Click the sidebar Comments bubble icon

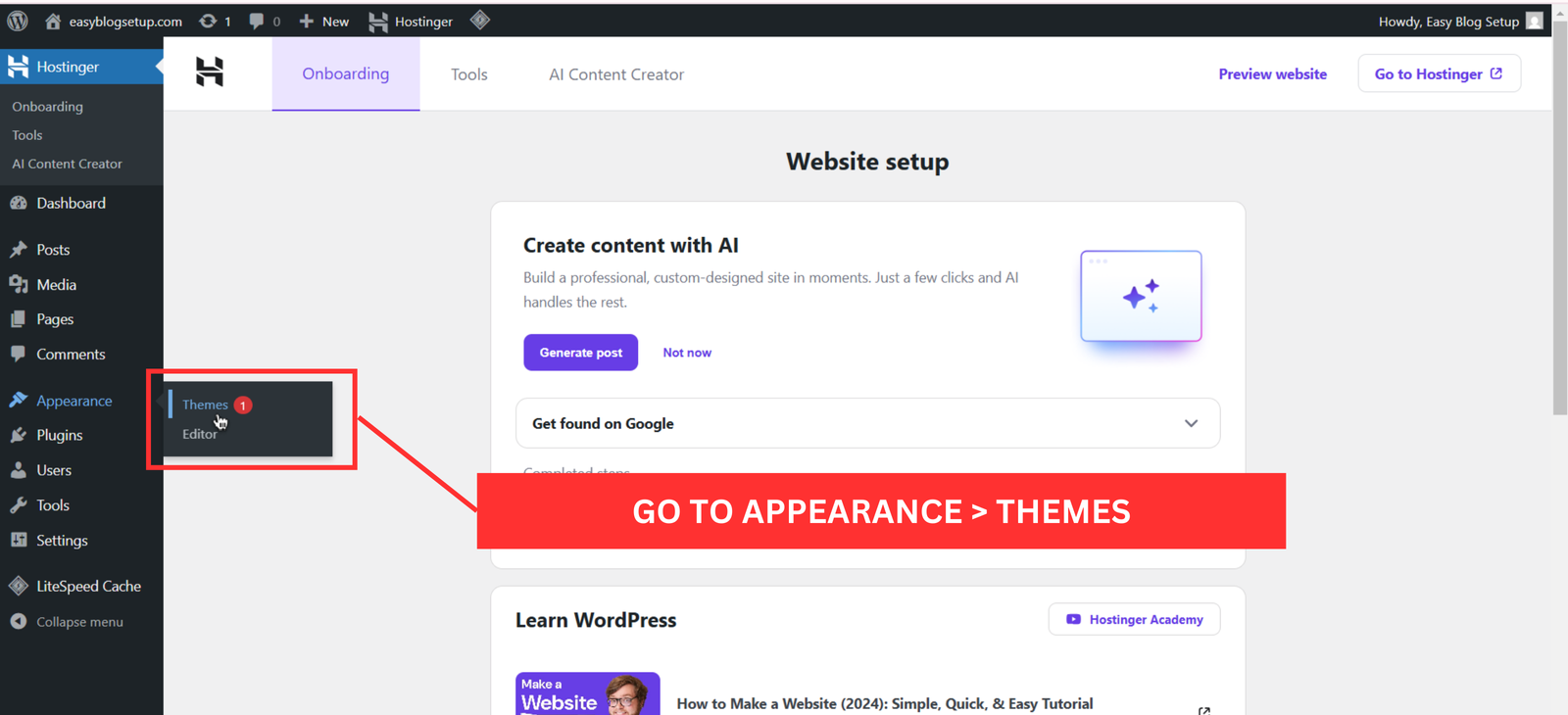[18, 354]
